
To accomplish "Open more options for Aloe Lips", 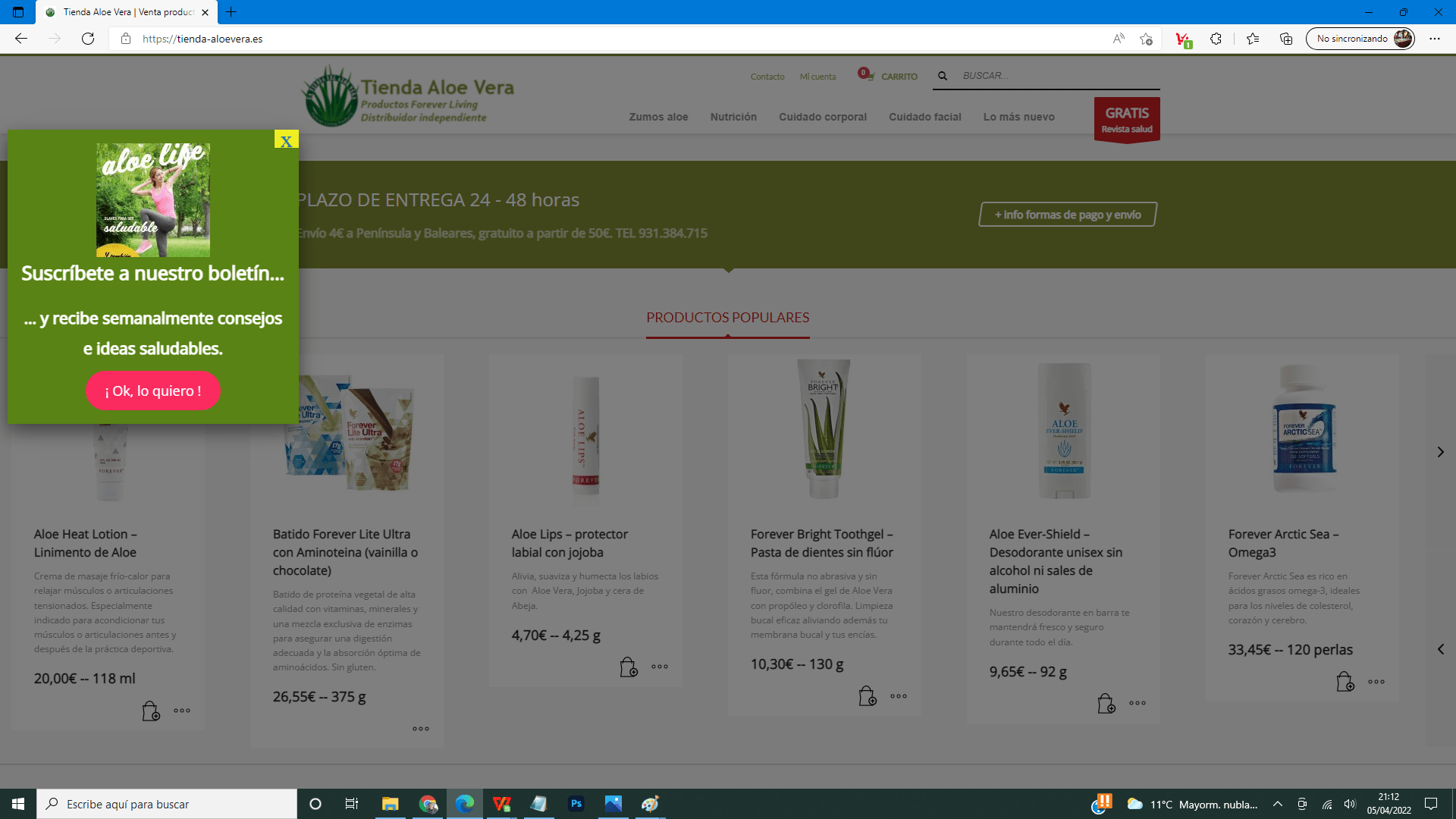I will 660,667.
